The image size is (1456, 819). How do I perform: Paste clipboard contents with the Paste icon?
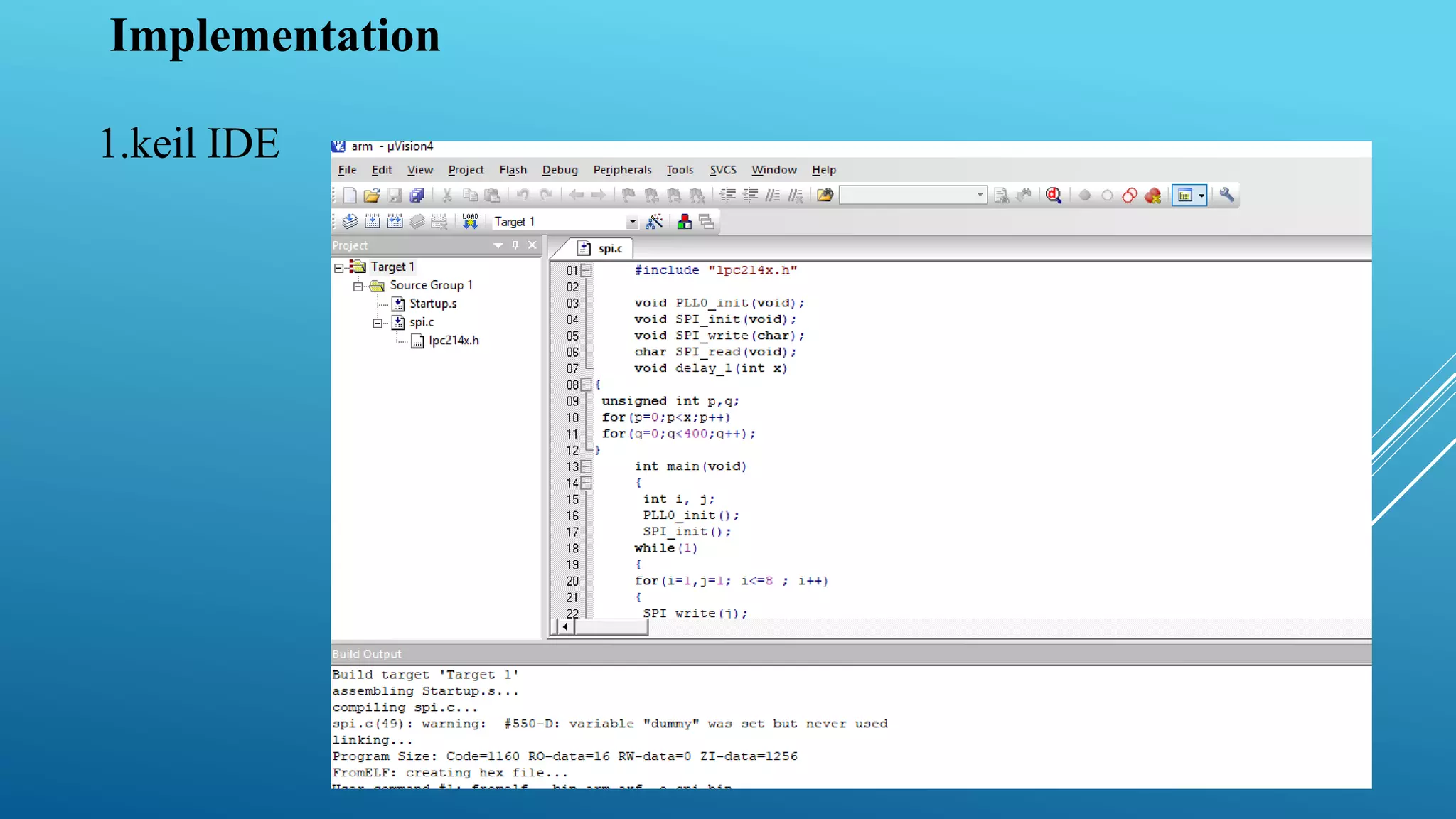click(493, 196)
